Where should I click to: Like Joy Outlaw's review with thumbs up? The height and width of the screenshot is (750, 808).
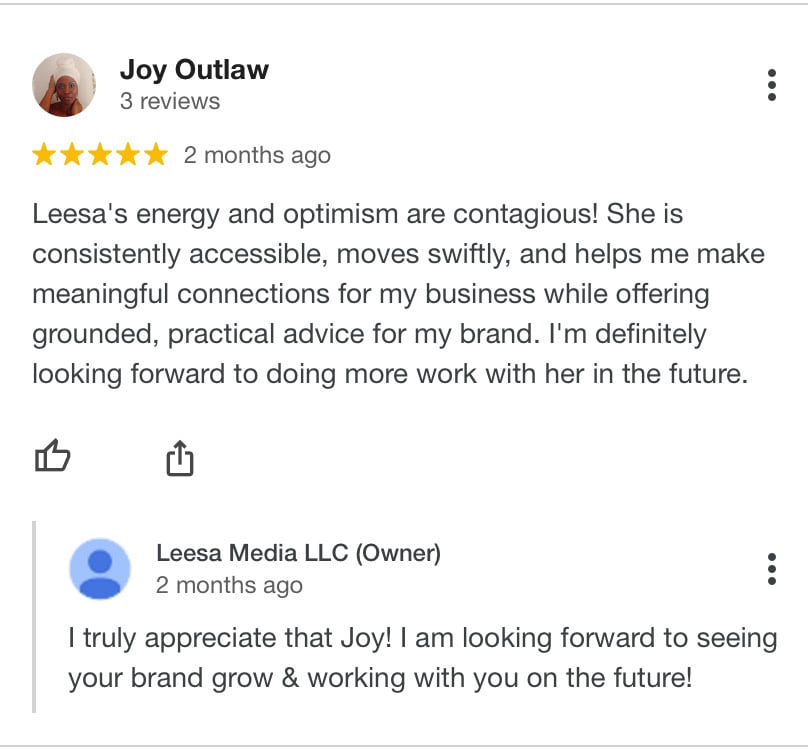pos(53,458)
